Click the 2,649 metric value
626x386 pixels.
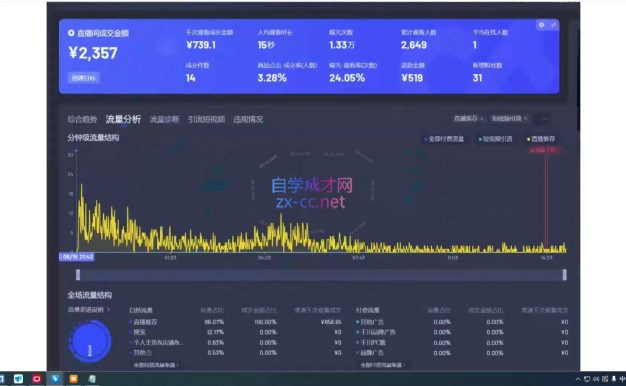click(x=414, y=45)
